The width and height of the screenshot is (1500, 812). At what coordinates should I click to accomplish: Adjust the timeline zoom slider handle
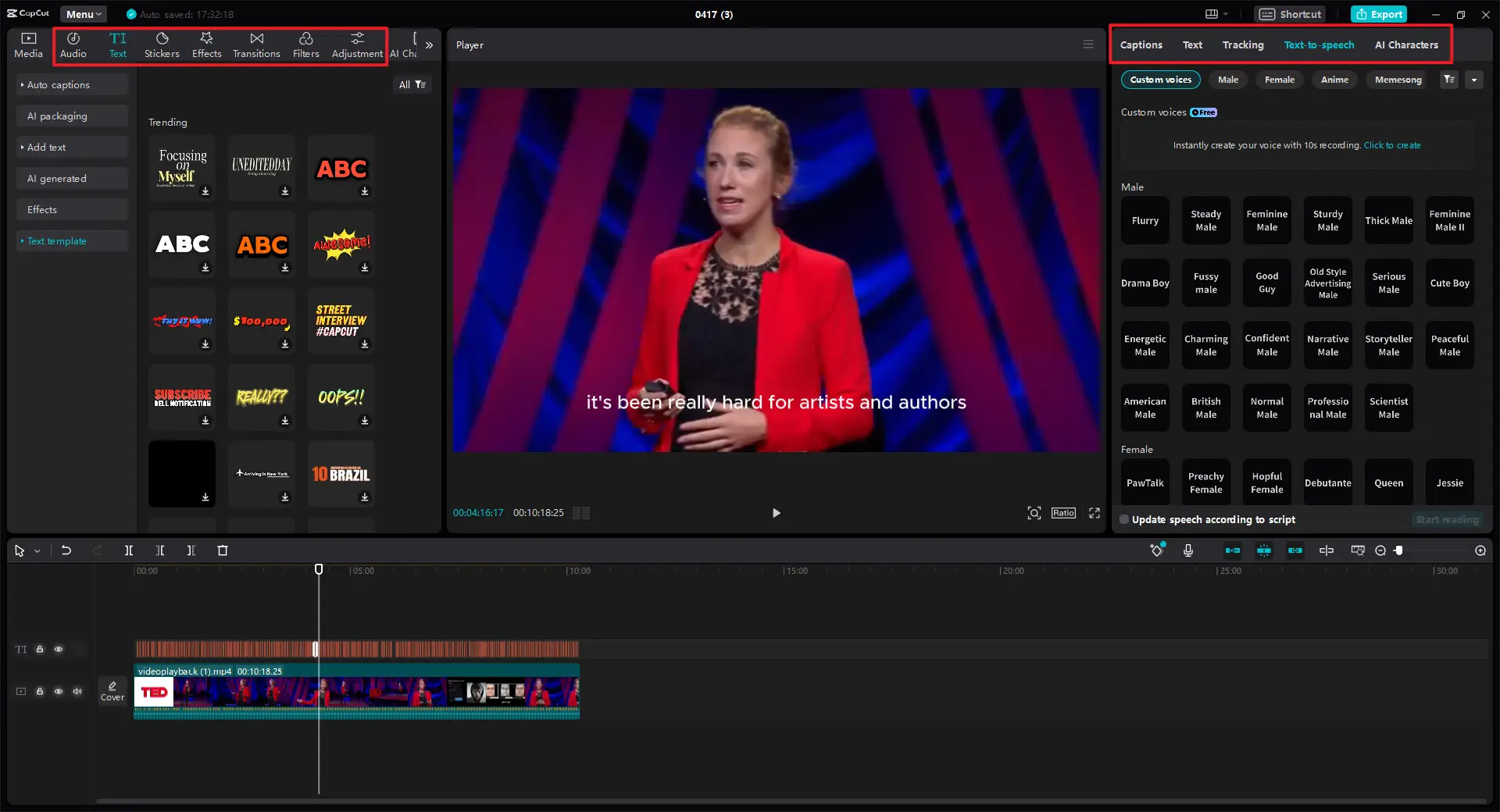(1398, 550)
